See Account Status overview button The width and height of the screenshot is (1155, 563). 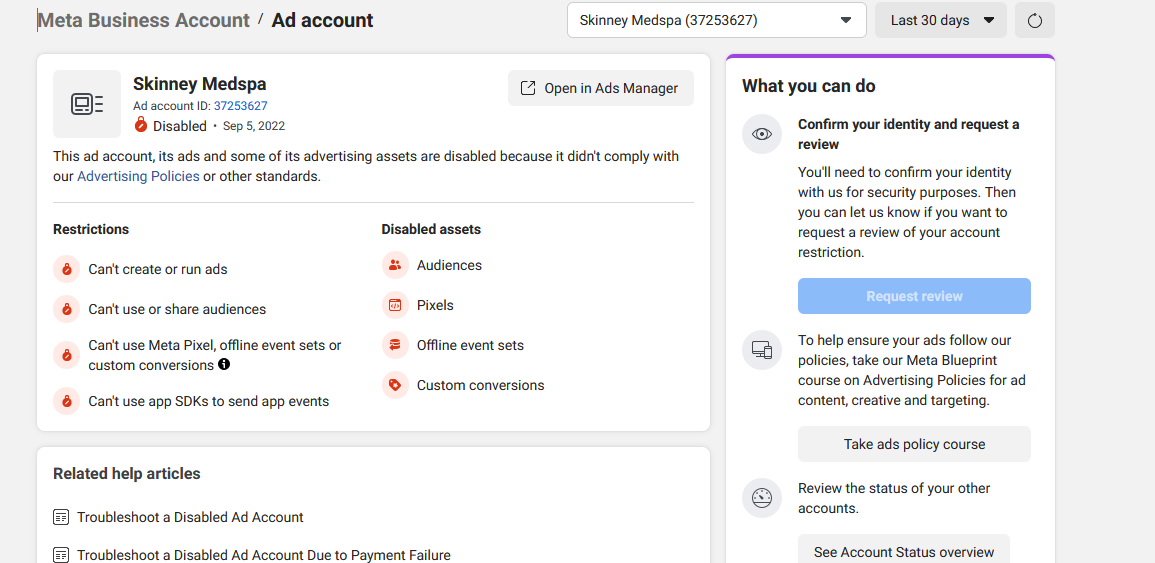904,551
